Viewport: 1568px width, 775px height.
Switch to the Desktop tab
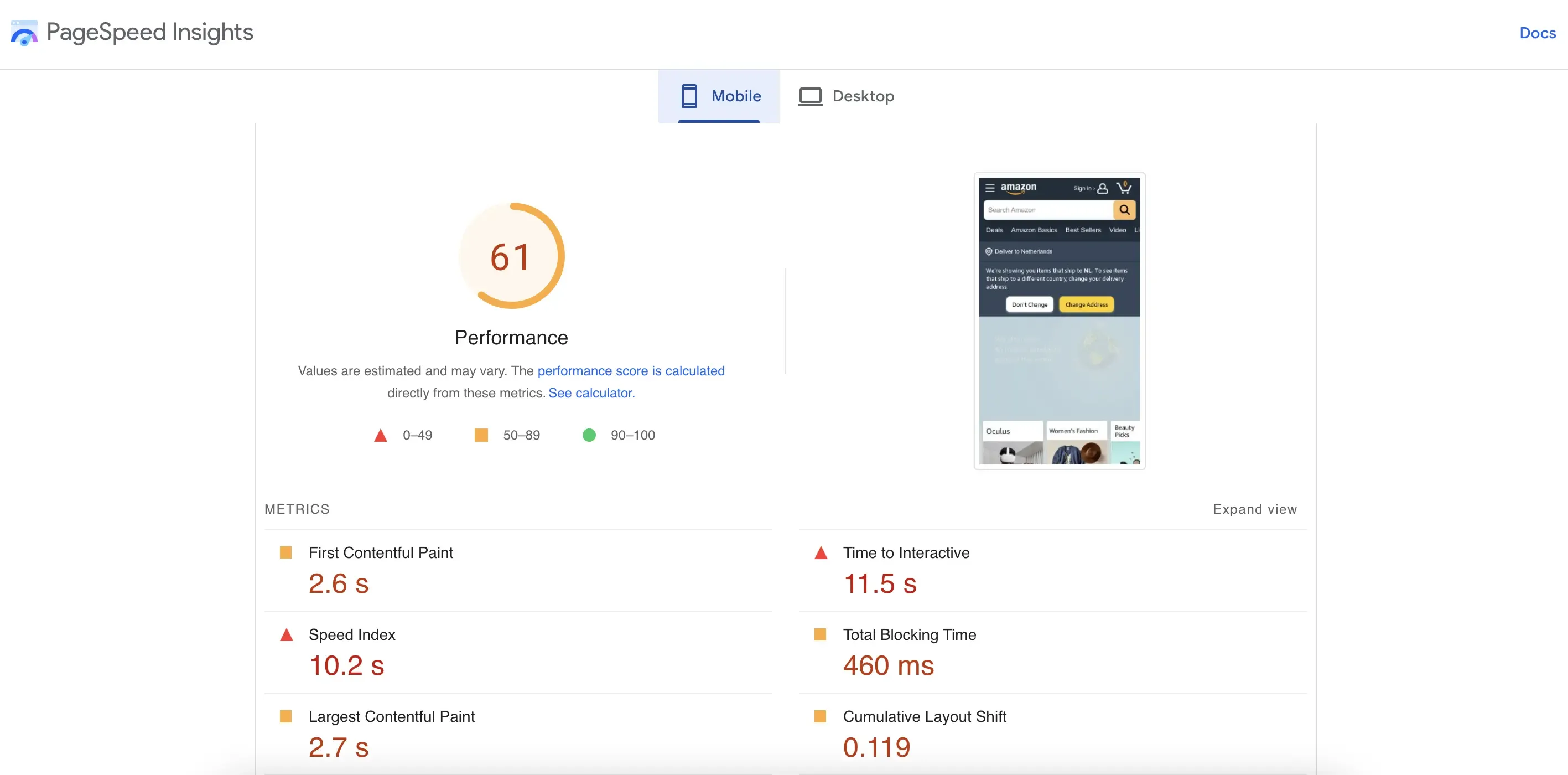tap(863, 96)
